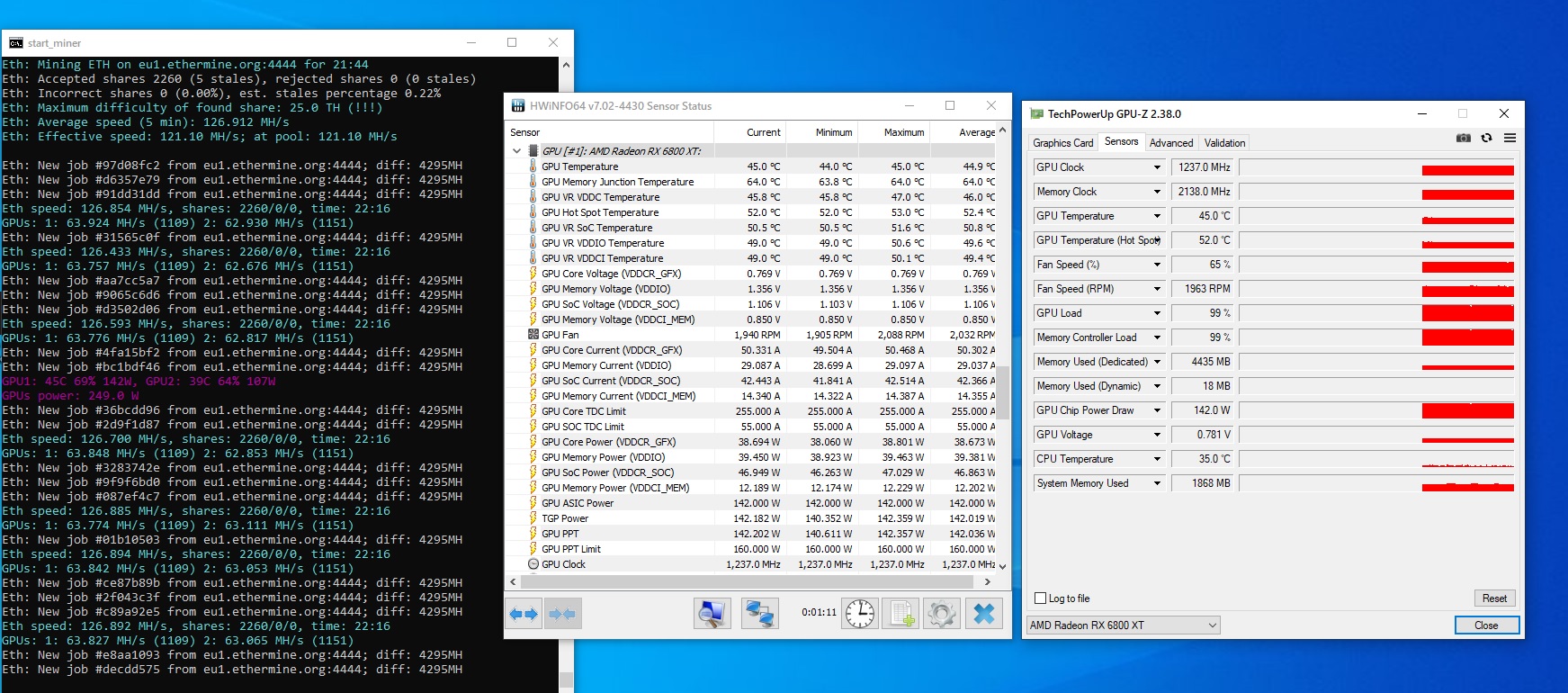This screenshot has width=1568, height=693.
Task: Open GPU Clock sensor dropdown in GPU-Z
Action: click(x=1157, y=167)
